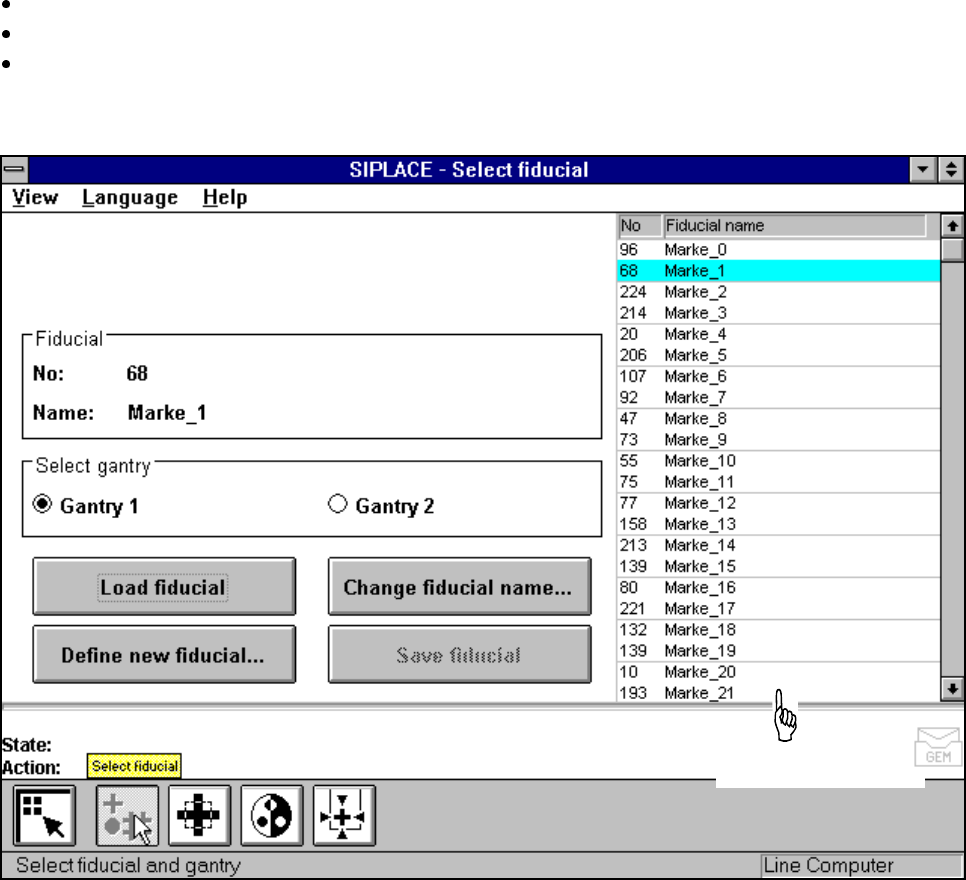Open the Help menu
This screenshot has width=966, height=880.
click(x=225, y=197)
